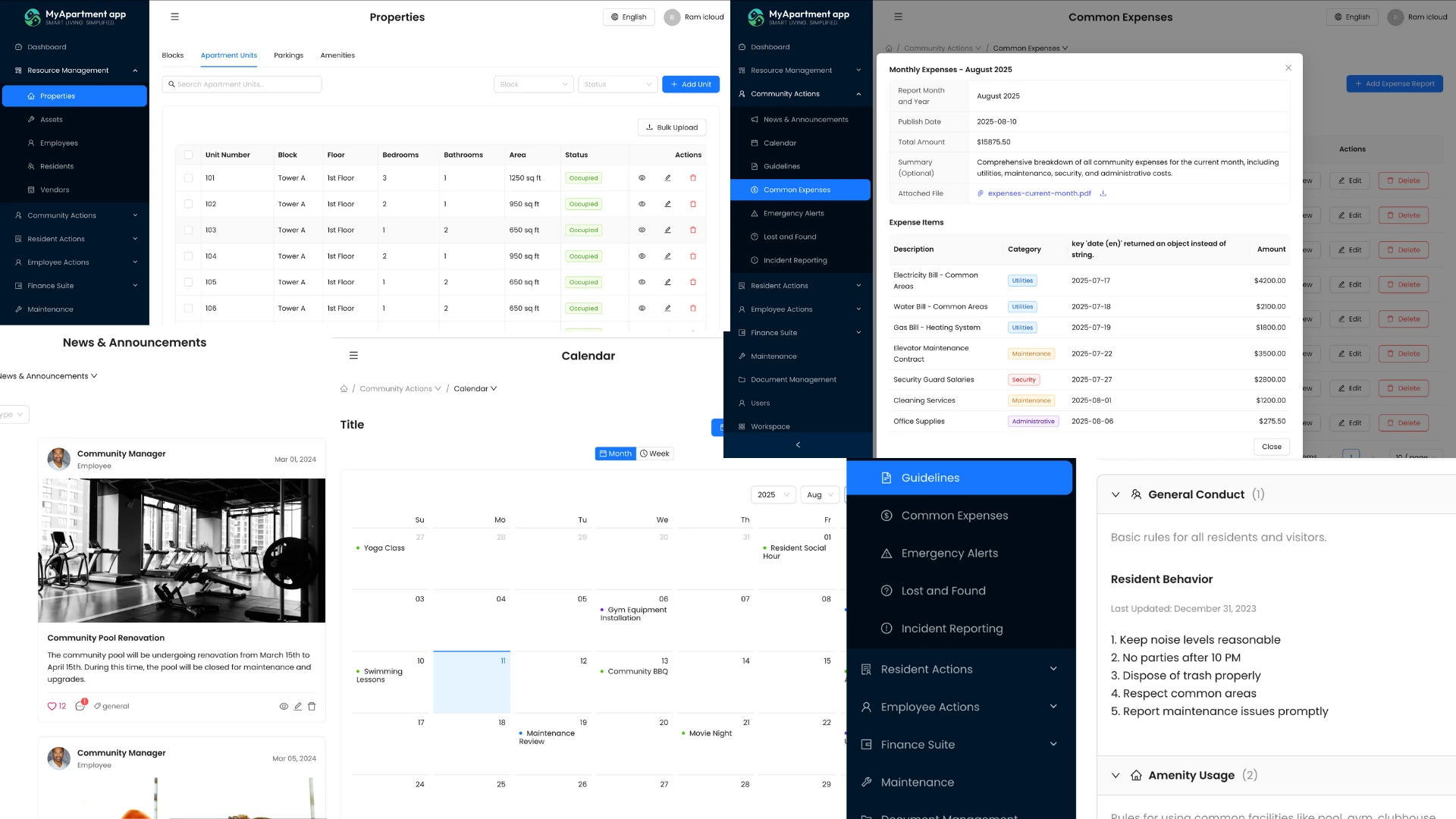The image size is (1456, 819).
Task: Like the Community Pool Renovation post with the heart
Action: click(52, 706)
